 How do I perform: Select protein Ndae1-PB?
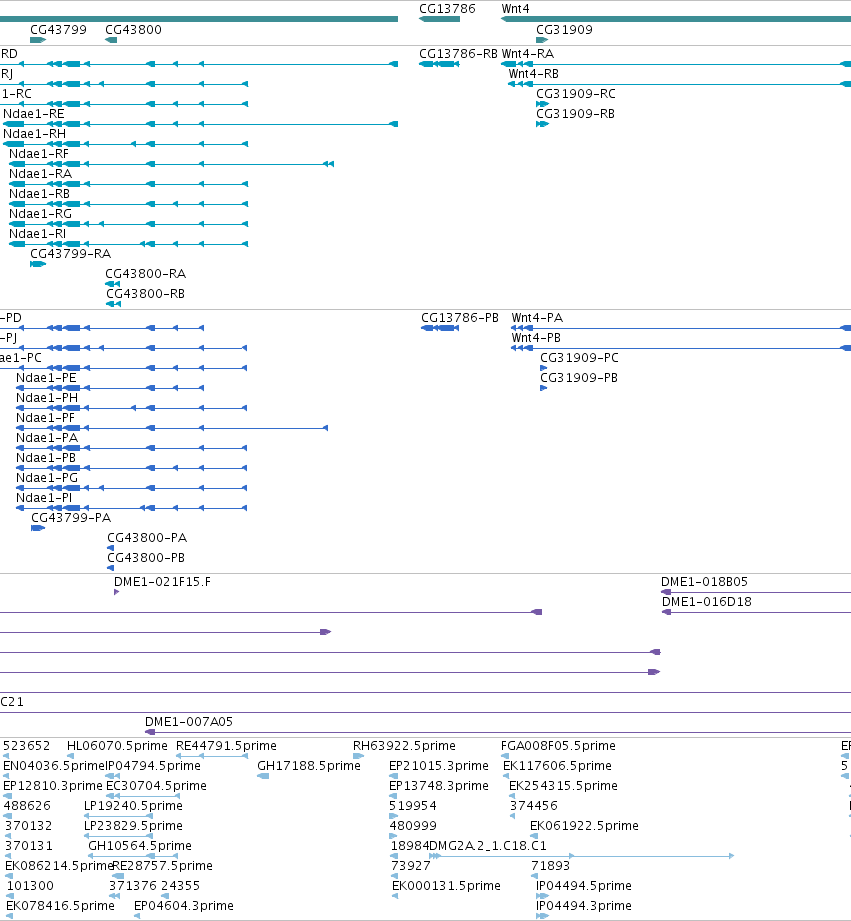click(46, 458)
